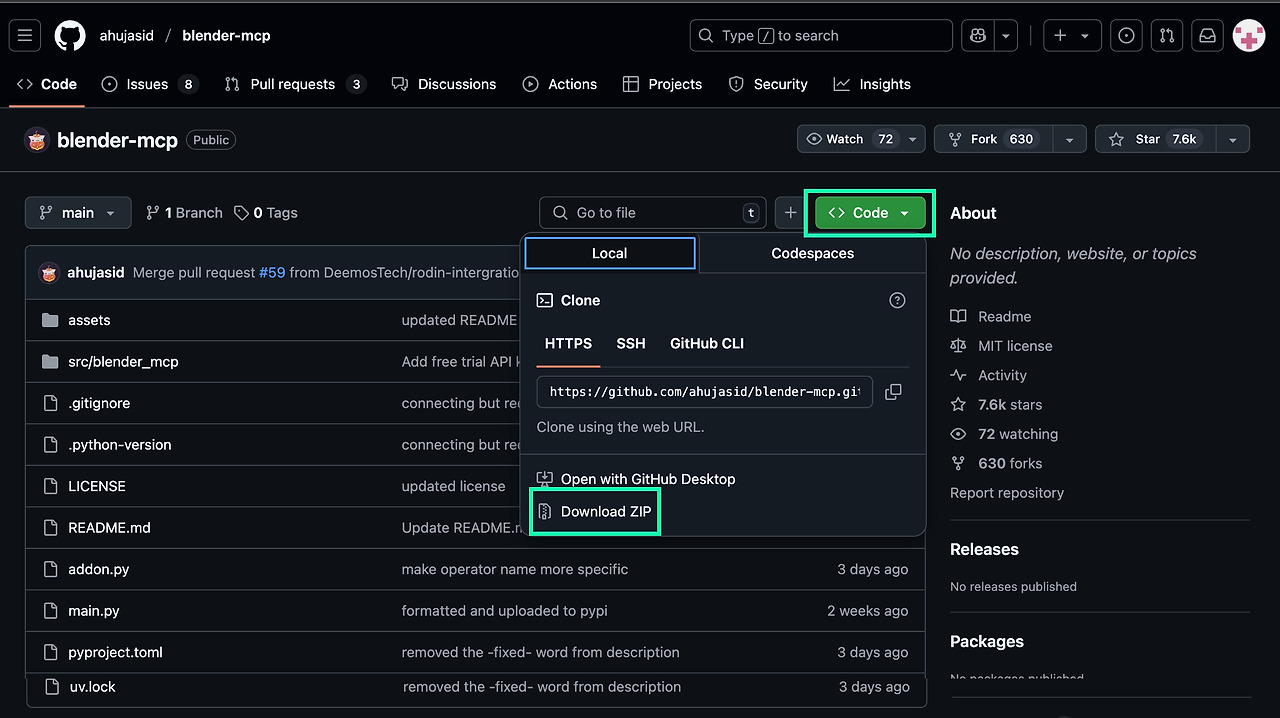Click the scale icon beside MIT license
This screenshot has width=1280, height=718.
click(958, 346)
